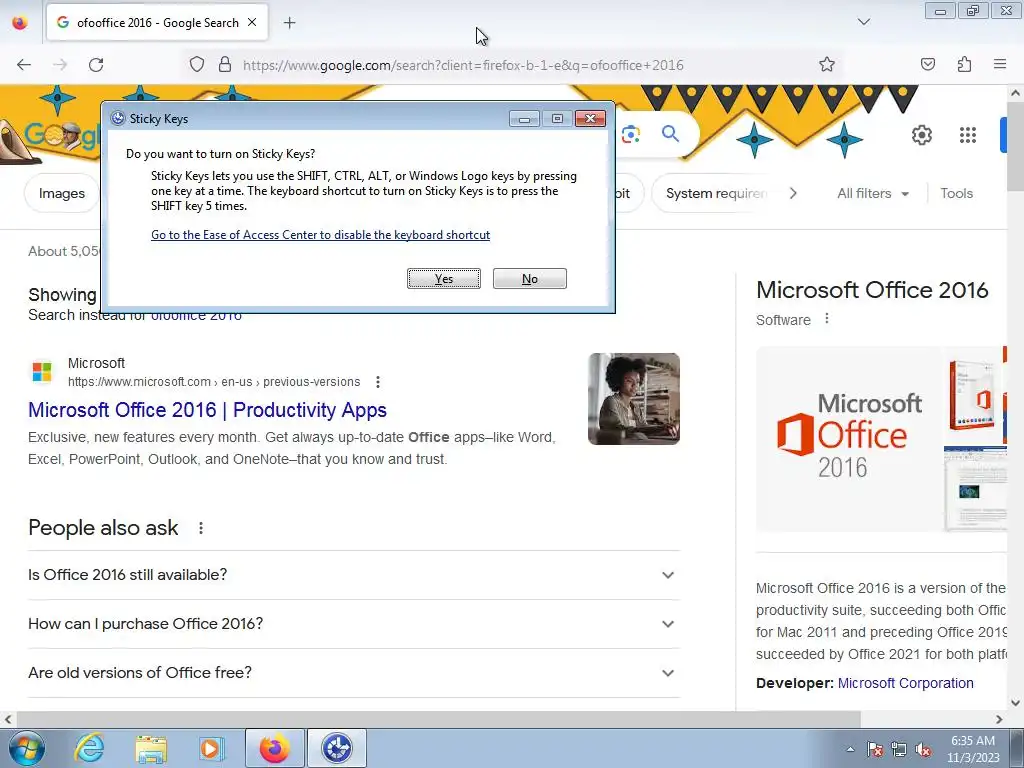This screenshot has height=768, width=1024.
Task: Open Windows Explorer from the taskbar
Action: [x=151, y=748]
